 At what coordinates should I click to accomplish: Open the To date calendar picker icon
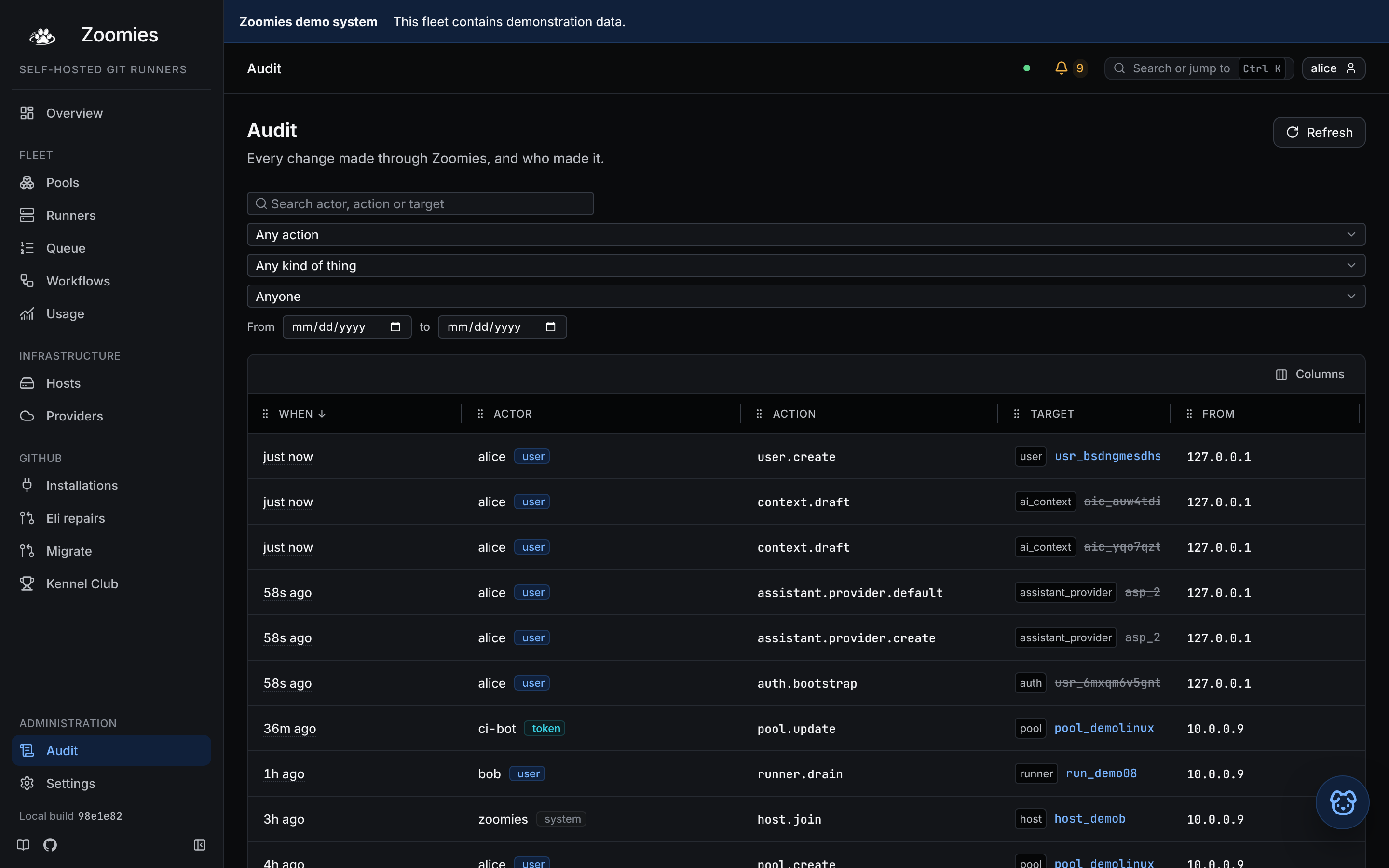click(x=550, y=326)
